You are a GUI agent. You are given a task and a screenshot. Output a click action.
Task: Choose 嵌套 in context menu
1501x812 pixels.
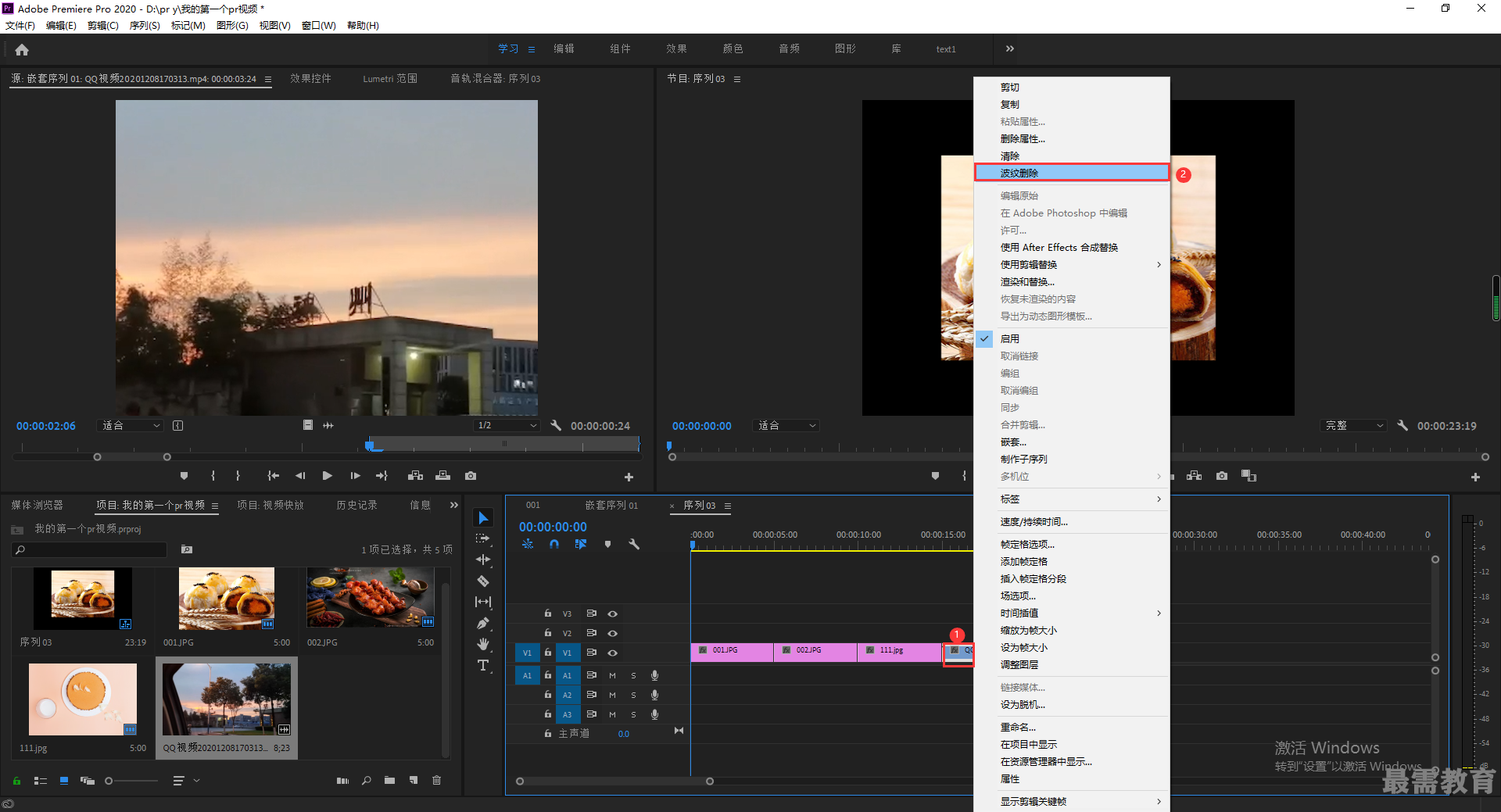1072,442
